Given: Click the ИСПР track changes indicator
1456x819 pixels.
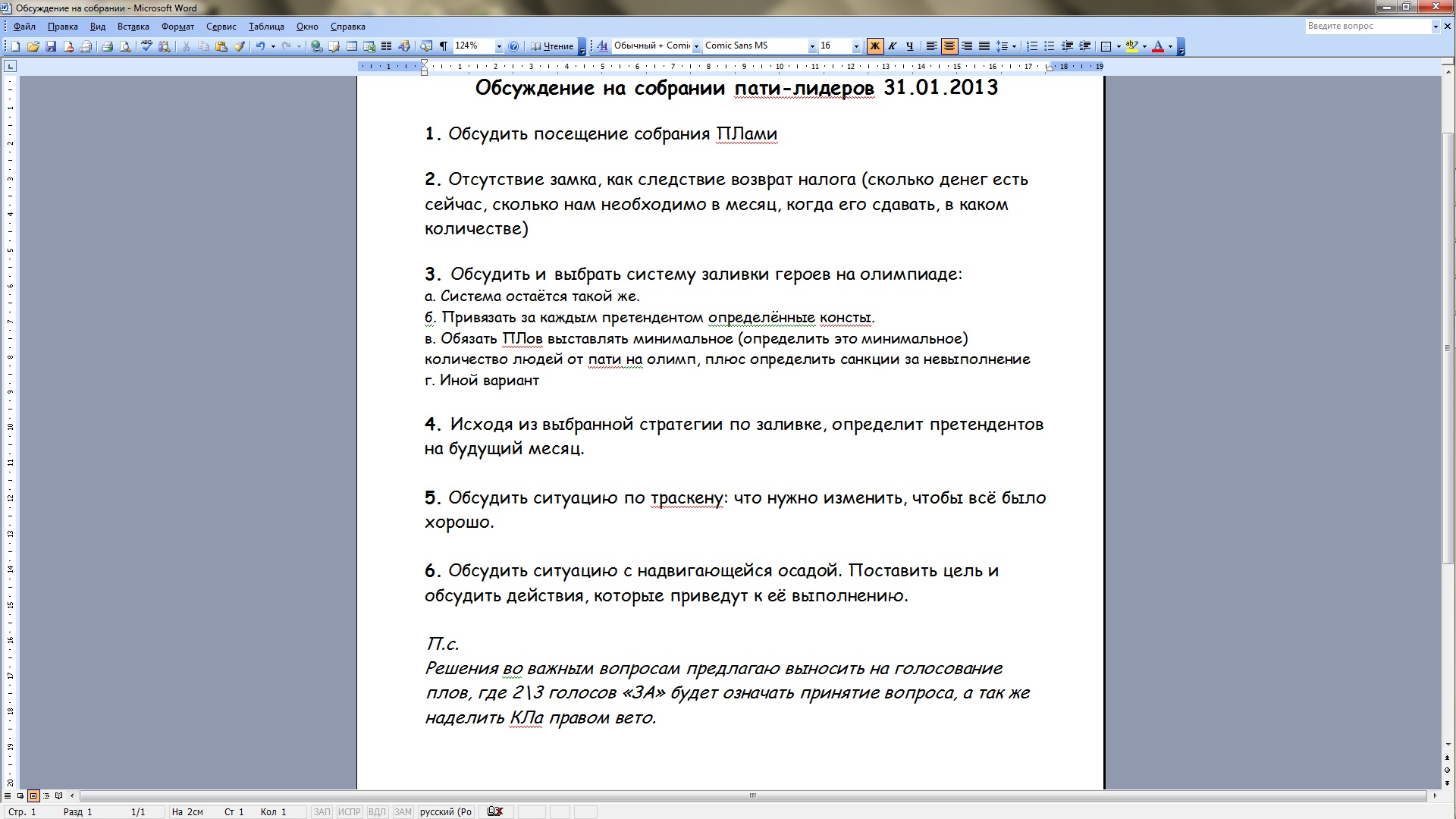Looking at the screenshot, I should pyautogui.click(x=350, y=811).
